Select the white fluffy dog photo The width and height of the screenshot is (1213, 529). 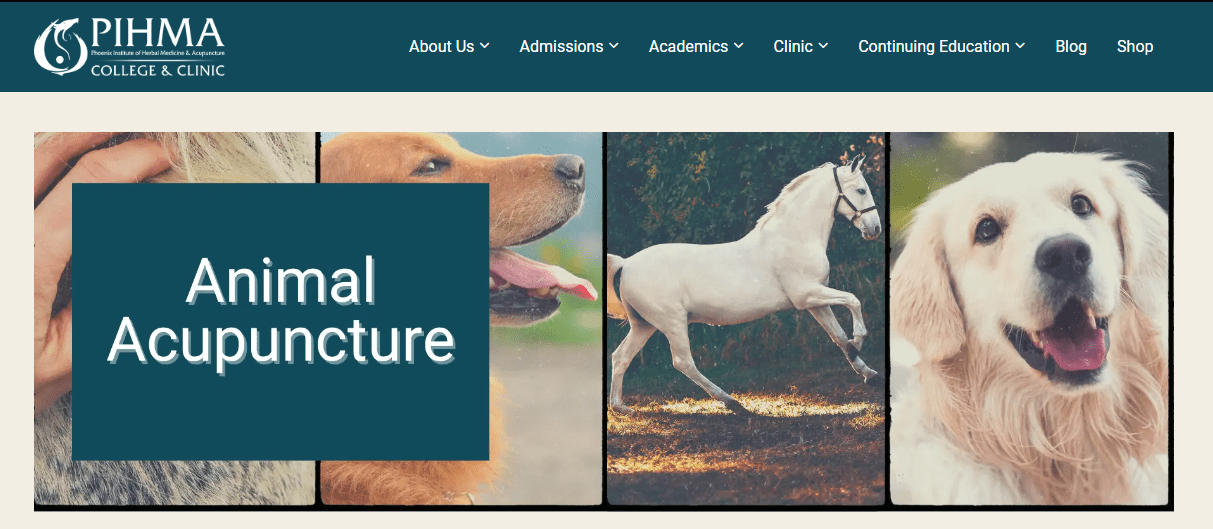[x=1029, y=319]
